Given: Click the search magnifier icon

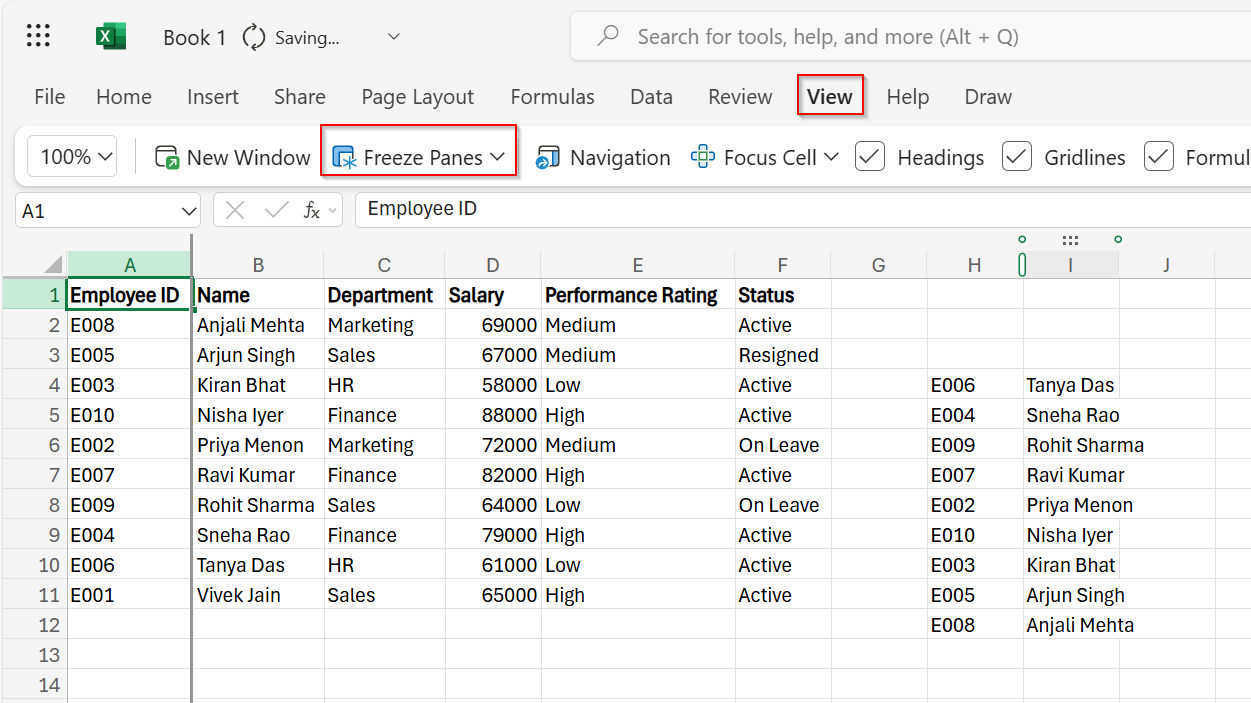Looking at the screenshot, I should pos(608,35).
